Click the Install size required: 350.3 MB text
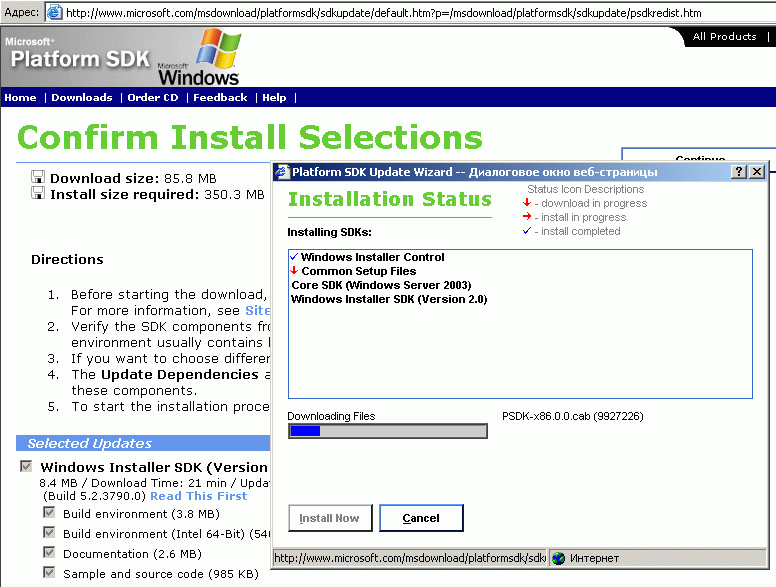 click(x=157, y=195)
